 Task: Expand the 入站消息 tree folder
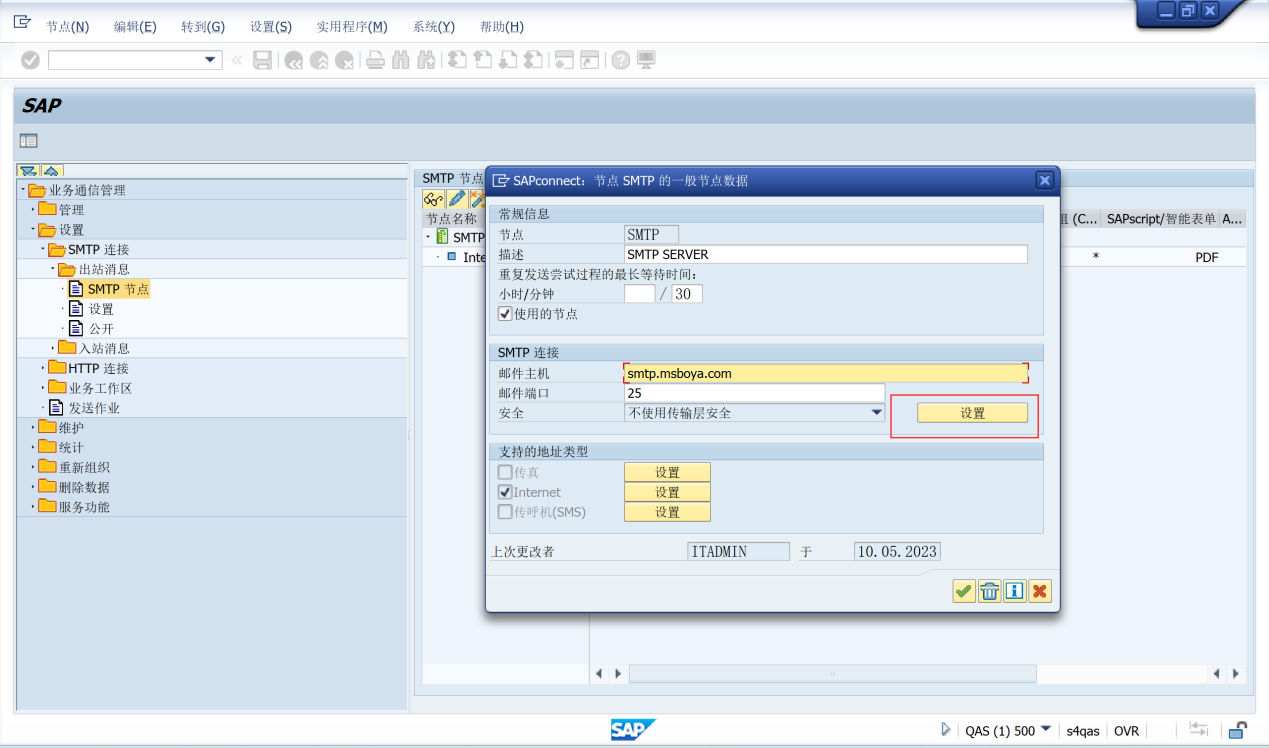tap(53, 348)
